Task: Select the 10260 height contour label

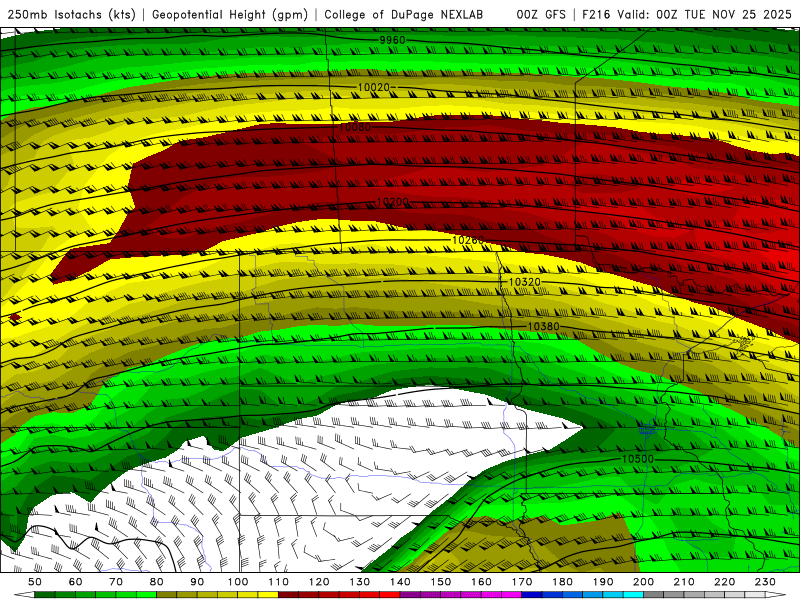Action: [468, 240]
